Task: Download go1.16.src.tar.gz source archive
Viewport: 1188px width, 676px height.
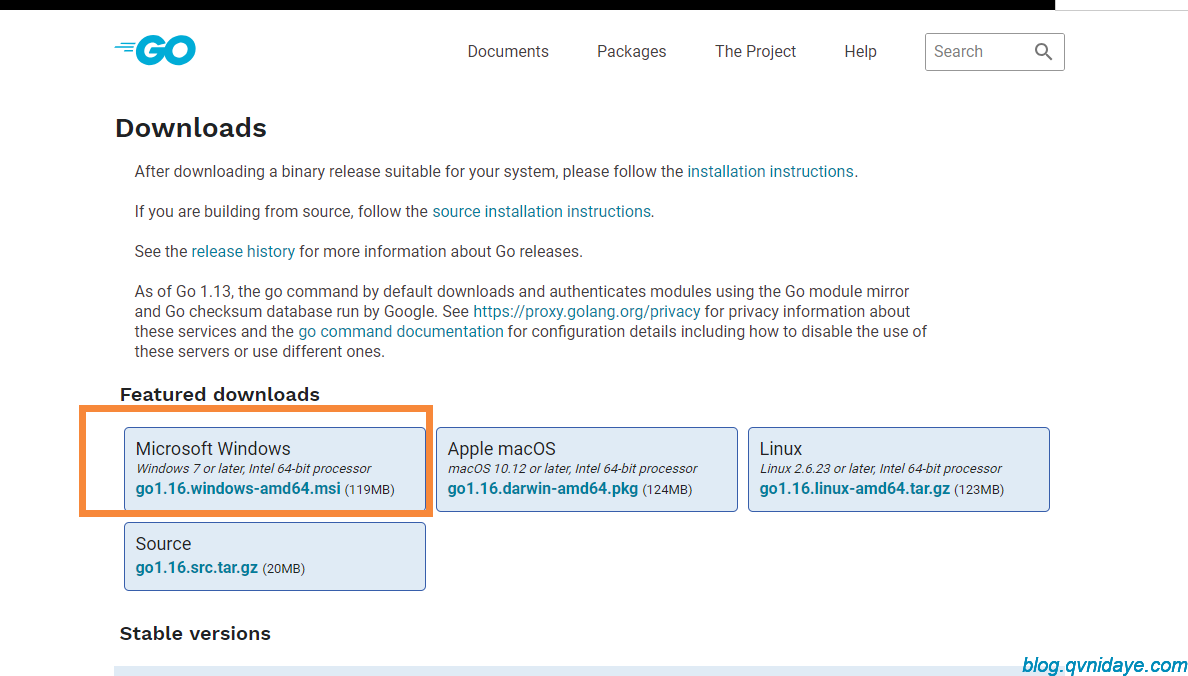Action: coord(197,568)
